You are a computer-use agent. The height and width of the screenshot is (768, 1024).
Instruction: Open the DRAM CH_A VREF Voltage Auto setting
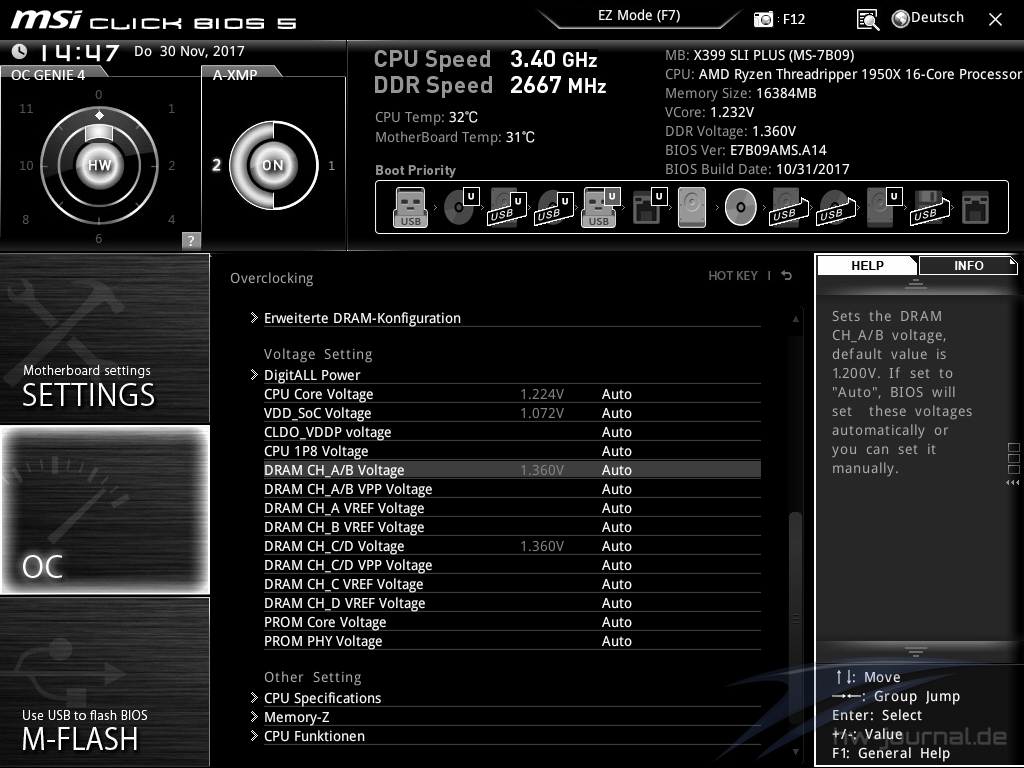coord(616,508)
